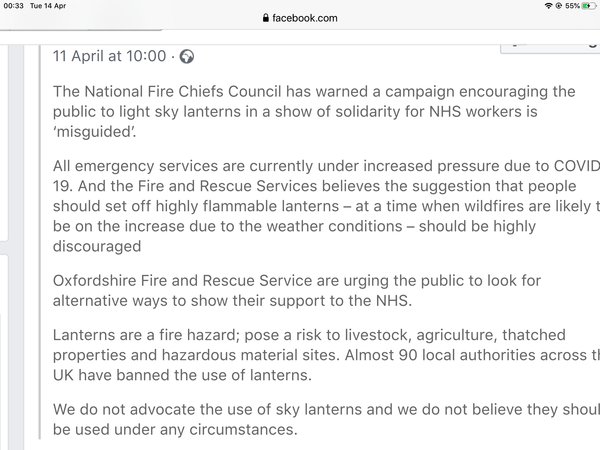Open the 11 April at 10:00 timestamp link
Image resolution: width=600 pixels, height=450 pixels.
[x=109, y=56]
